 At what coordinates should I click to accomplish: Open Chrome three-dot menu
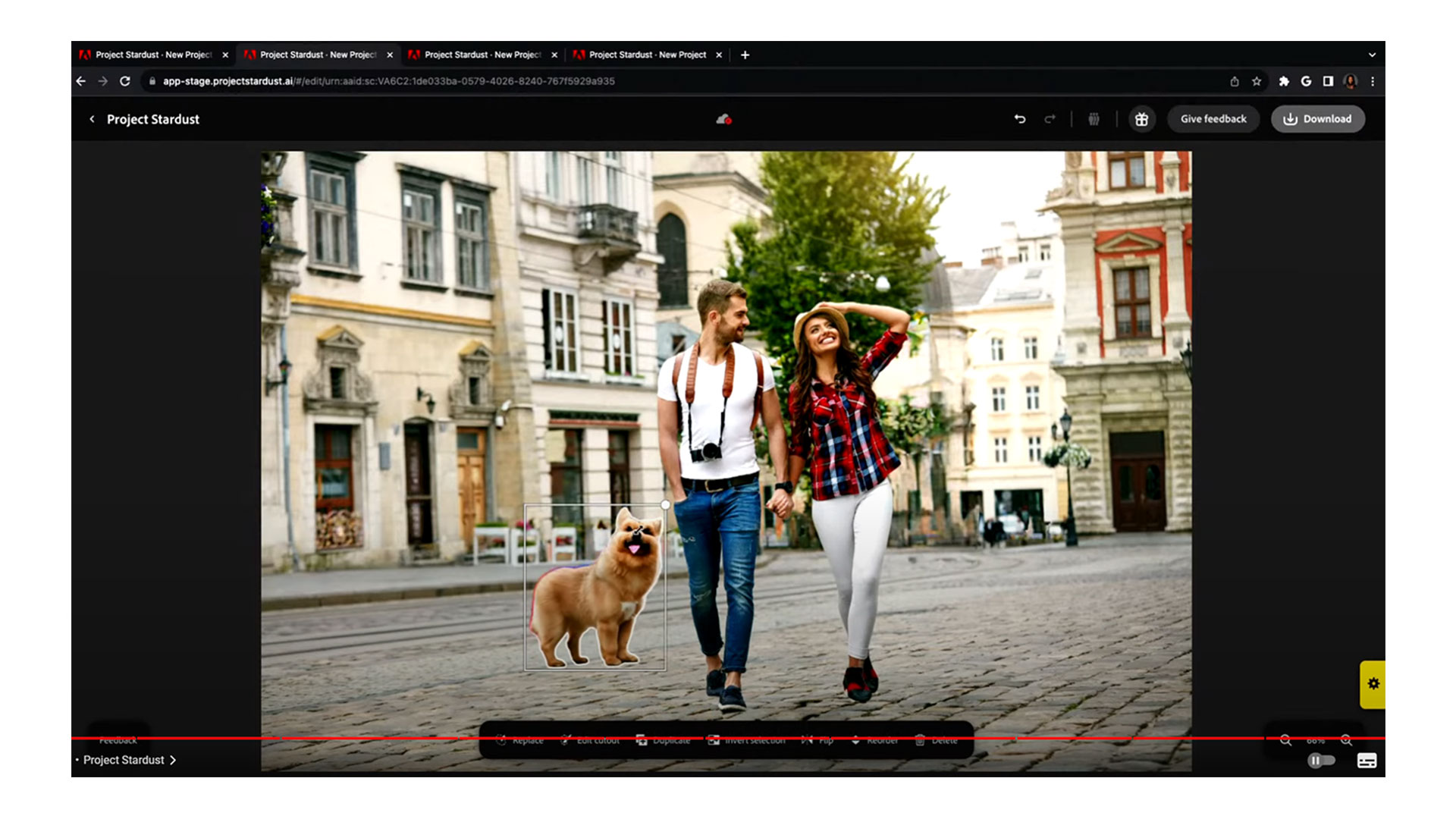[x=1373, y=81]
